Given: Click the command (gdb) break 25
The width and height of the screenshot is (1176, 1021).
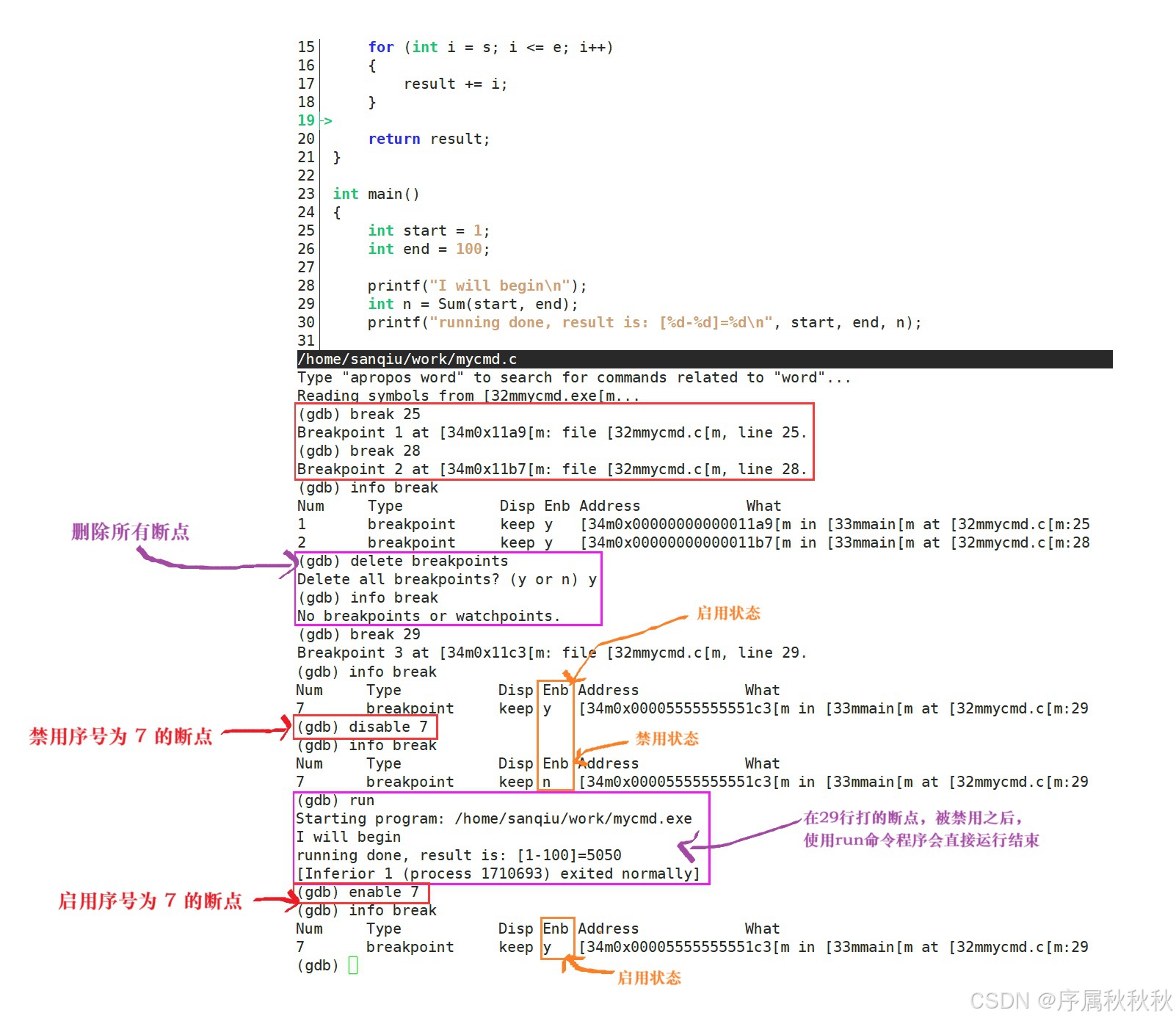Looking at the screenshot, I should point(359,414).
